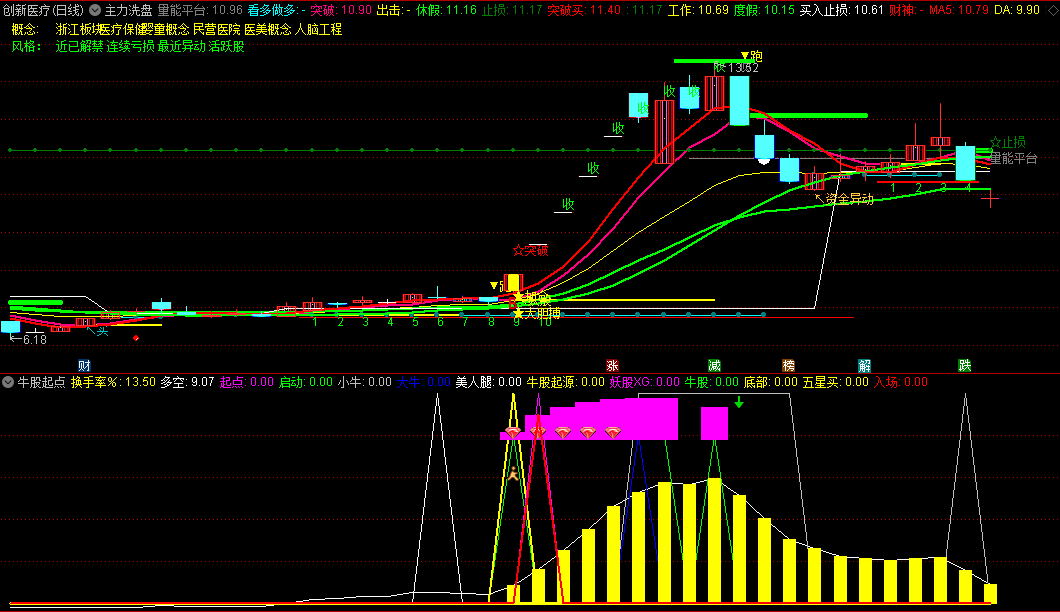Viewport: 1060px width, 612px height.
Task: Click the small person figure icon
Action: [513, 473]
